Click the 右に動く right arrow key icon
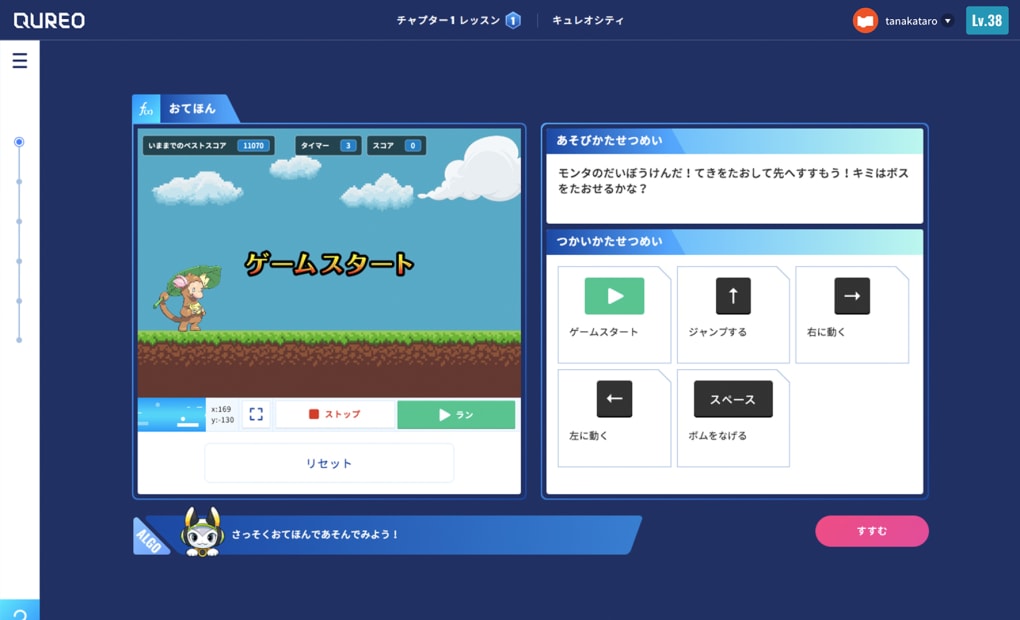Screen dimensions: 1020x620 point(851,295)
